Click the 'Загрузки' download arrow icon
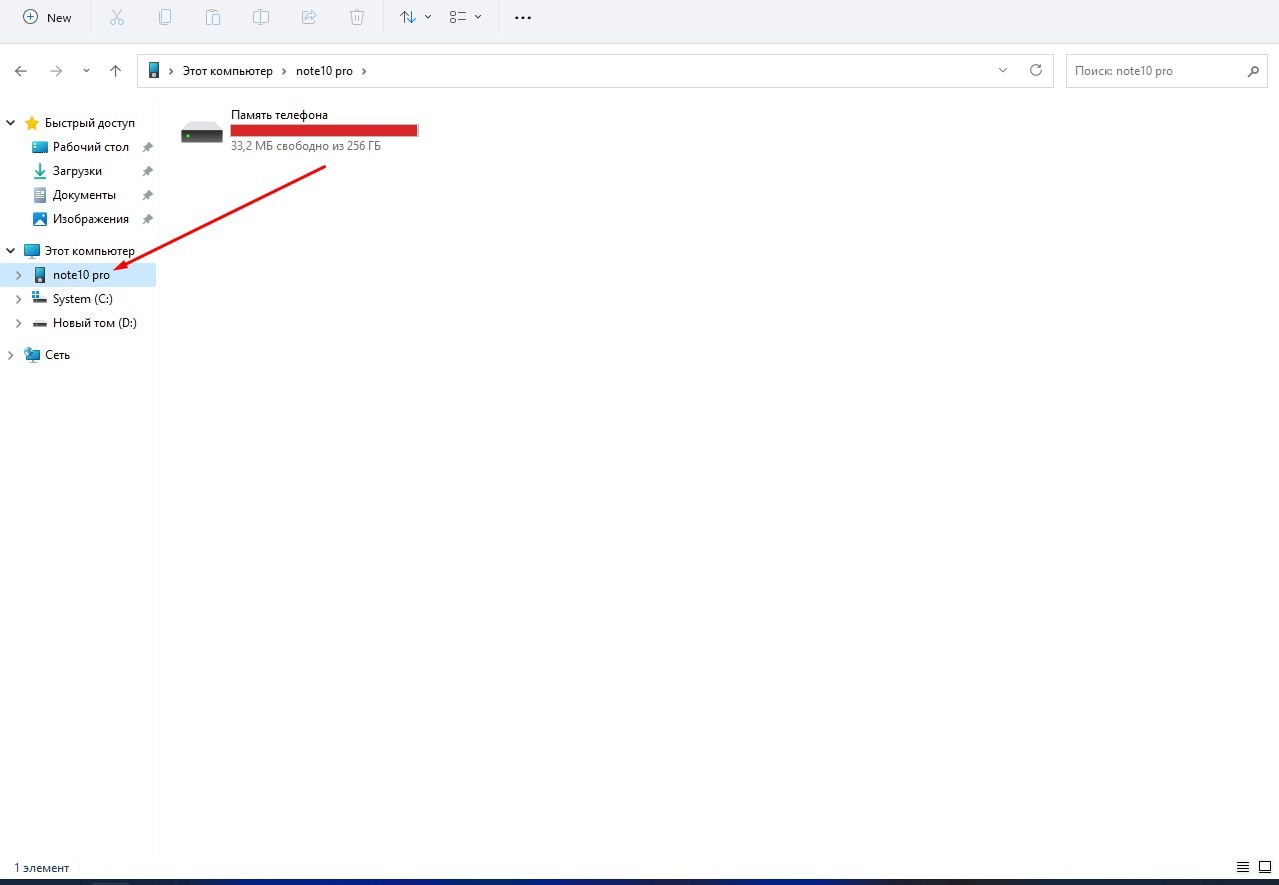Viewport: 1279px width, 885px height. [x=40, y=171]
